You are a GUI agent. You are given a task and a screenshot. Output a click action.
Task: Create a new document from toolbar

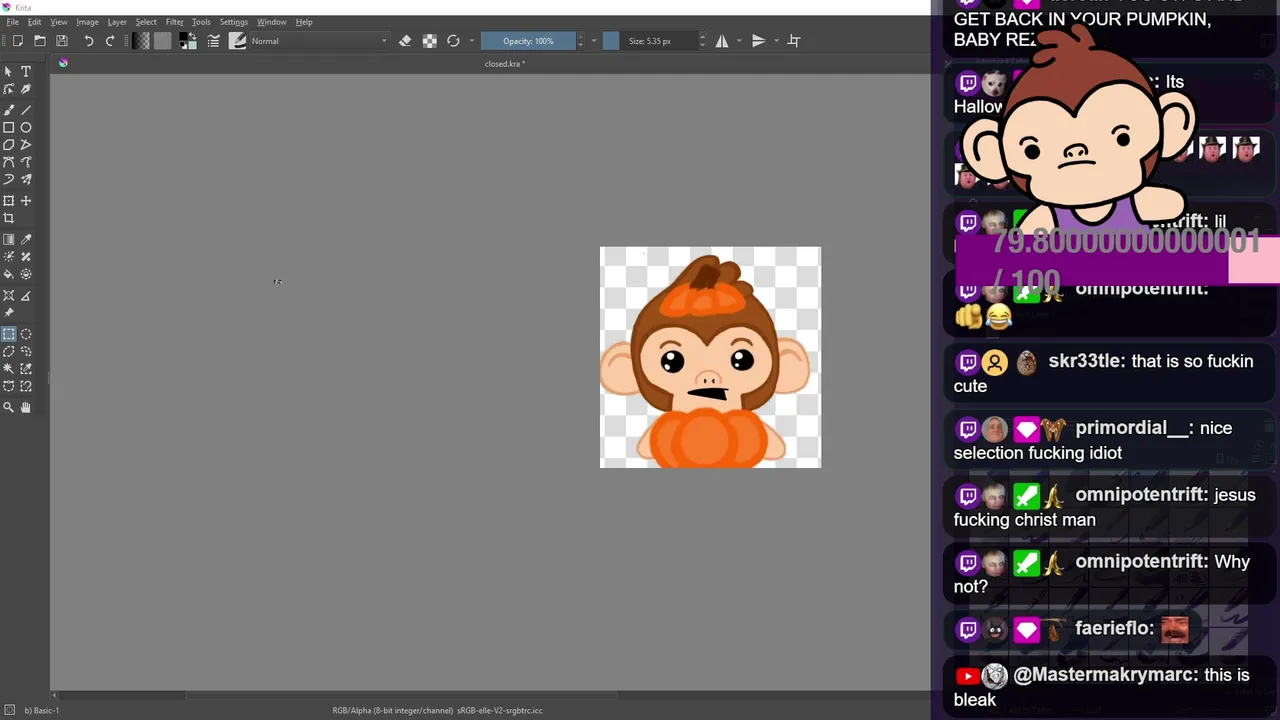click(x=18, y=41)
